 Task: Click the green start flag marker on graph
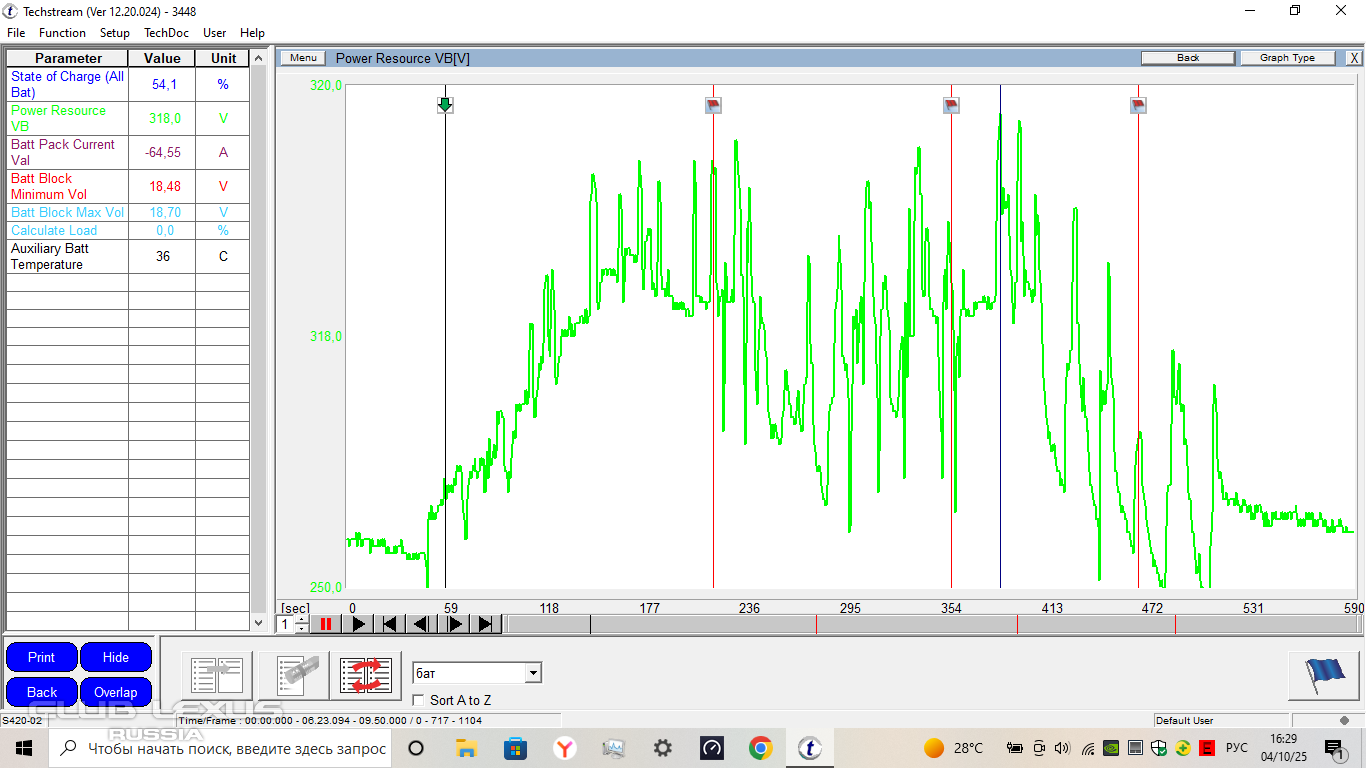(x=445, y=105)
